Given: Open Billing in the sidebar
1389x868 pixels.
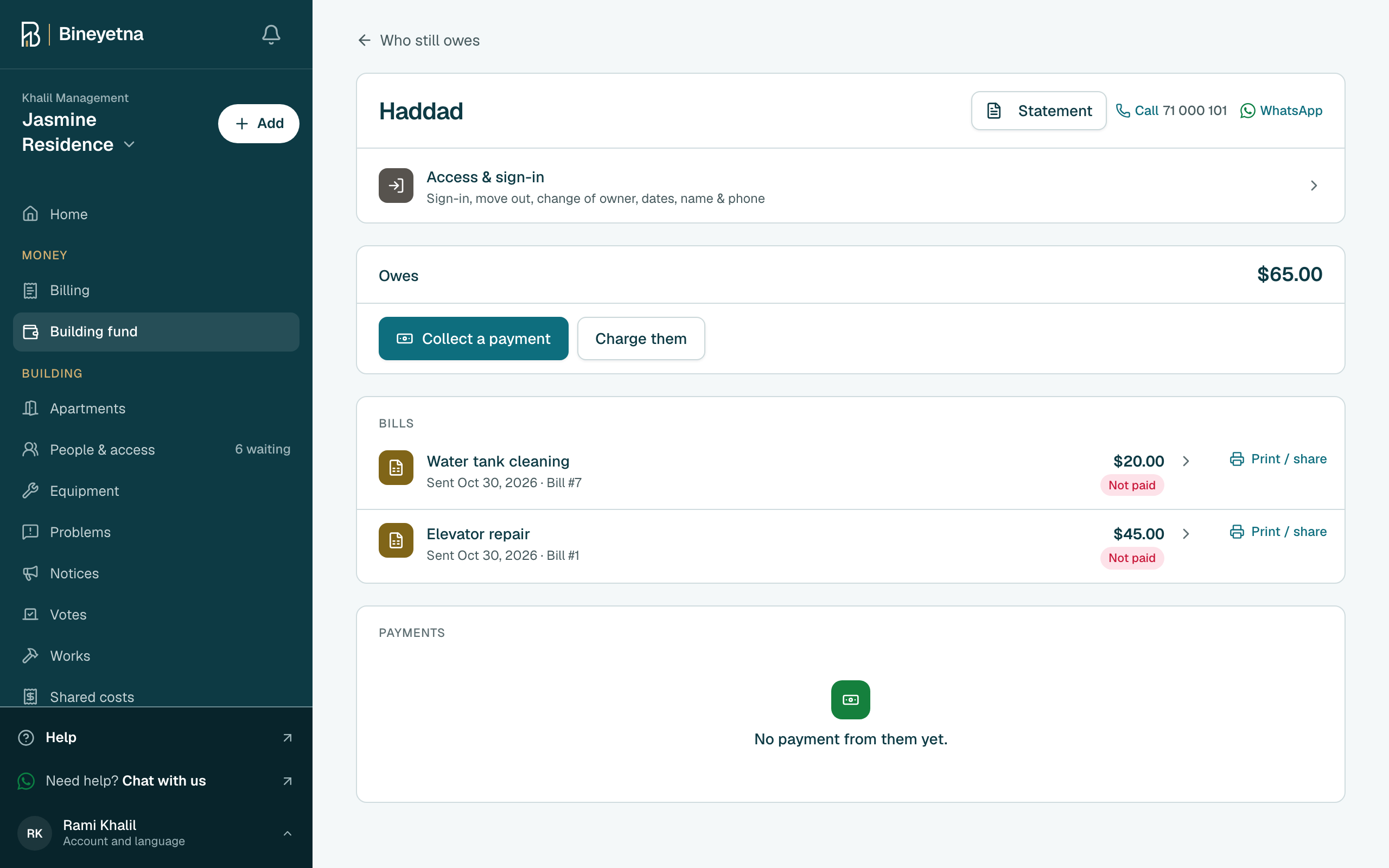Looking at the screenshot, I should click(x=156, y=290).
